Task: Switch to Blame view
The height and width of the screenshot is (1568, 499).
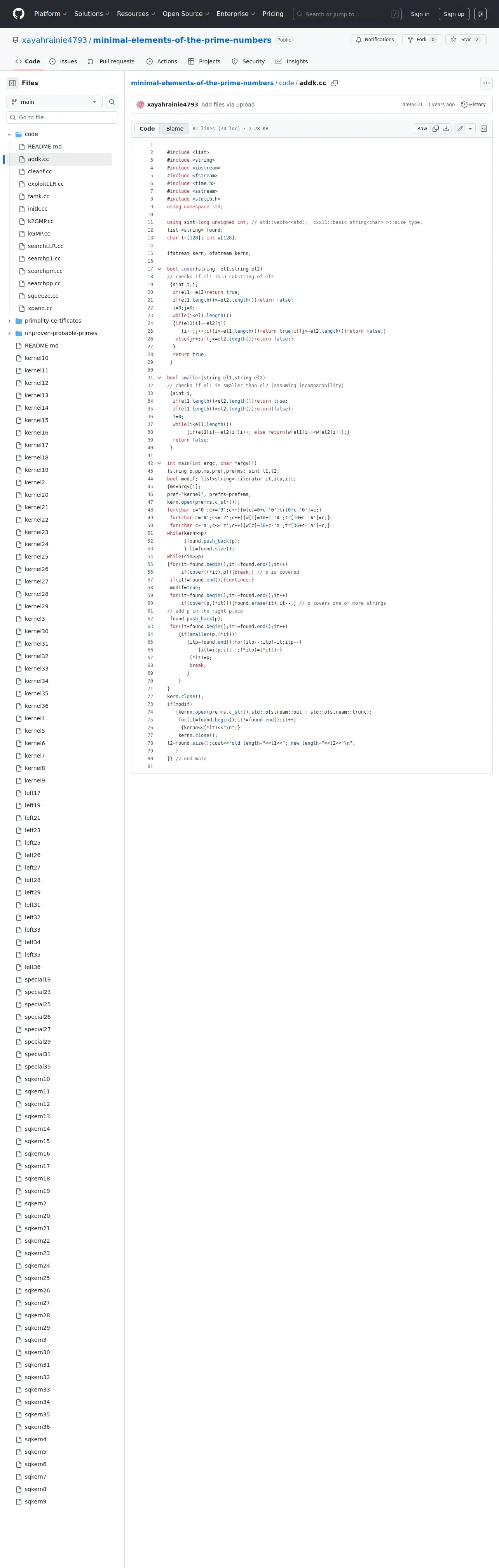Action: coord(174,128)
